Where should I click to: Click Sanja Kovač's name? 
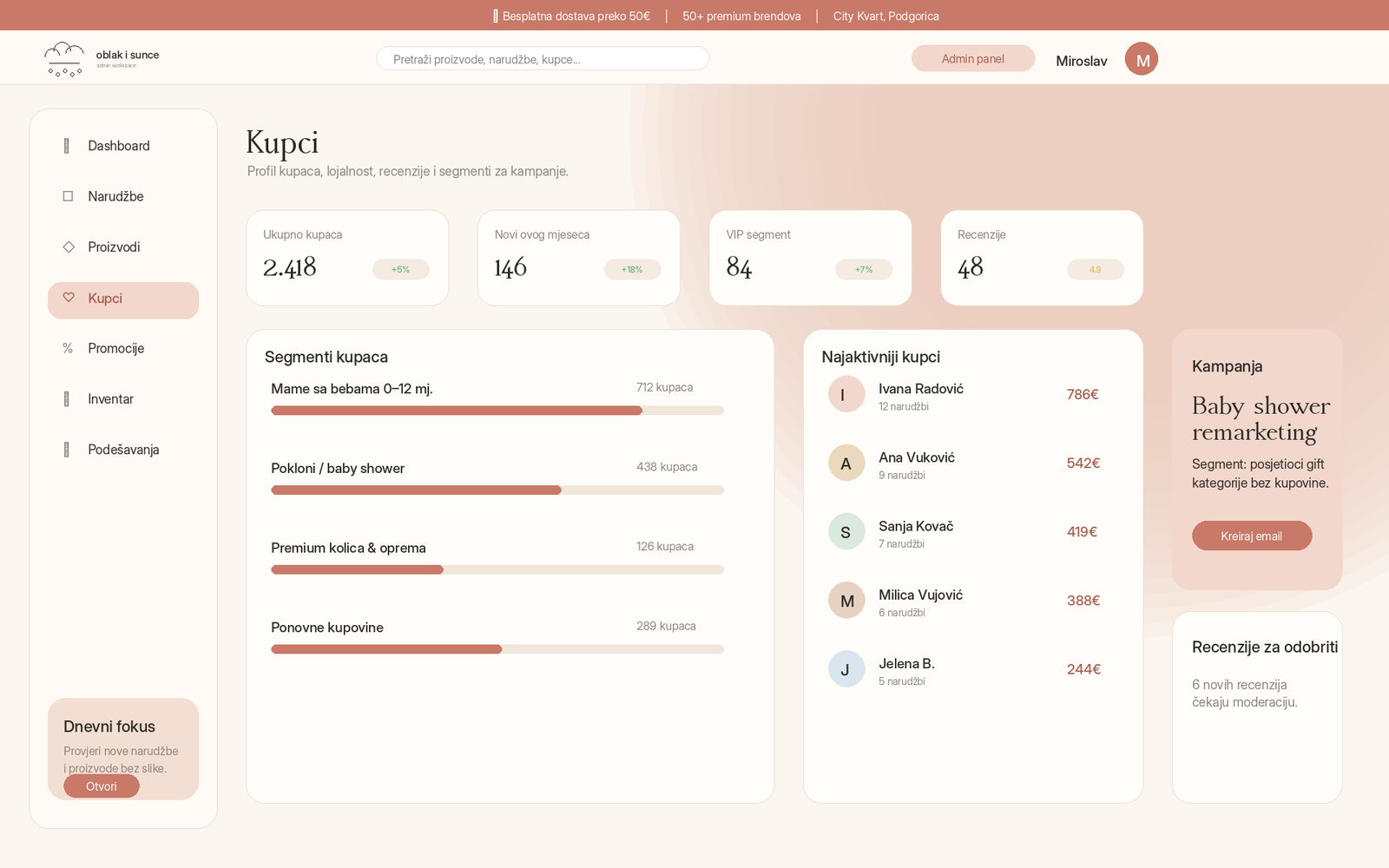pos(916,526)
